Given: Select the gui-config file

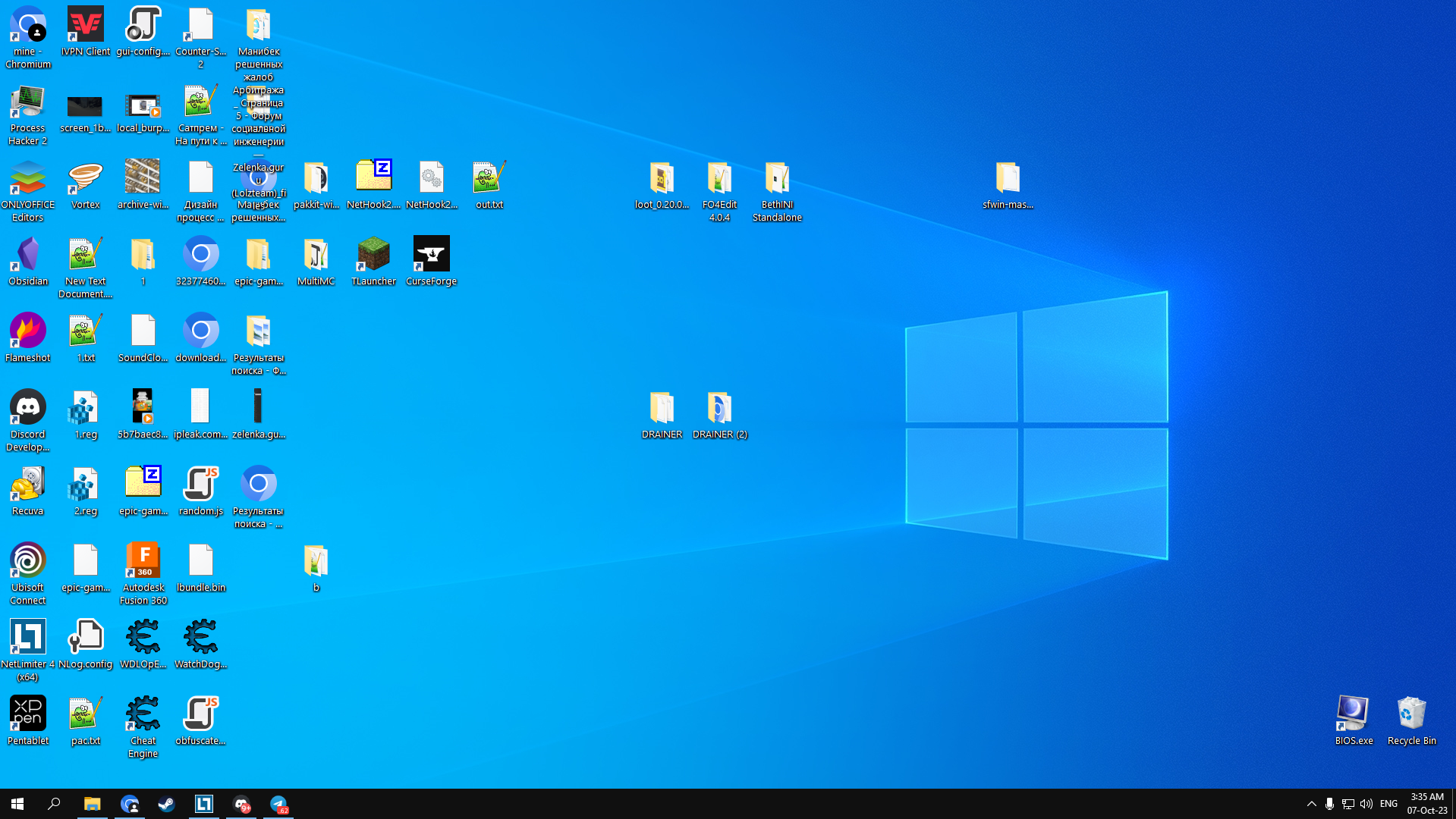Looking at the screenshot, I should pos(143,33).
